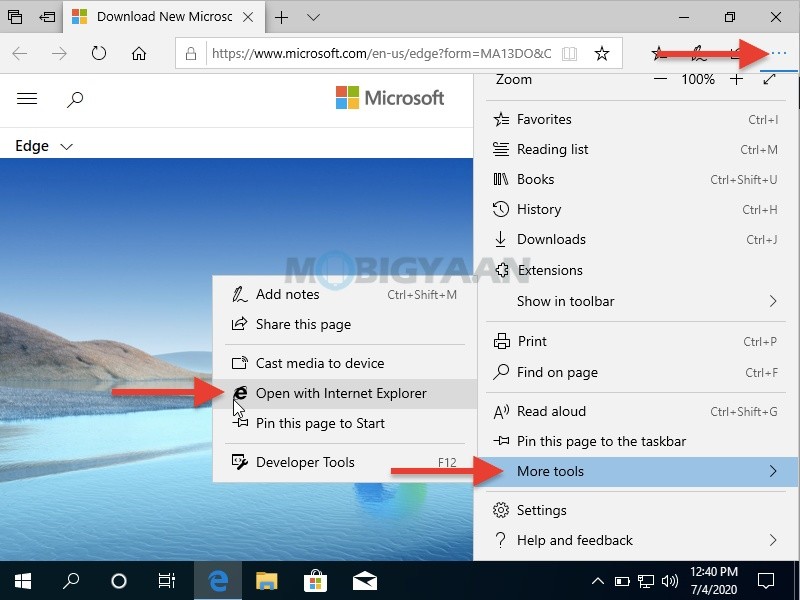
Task: Open Books from the menu
Action: (x=636, y=180)
